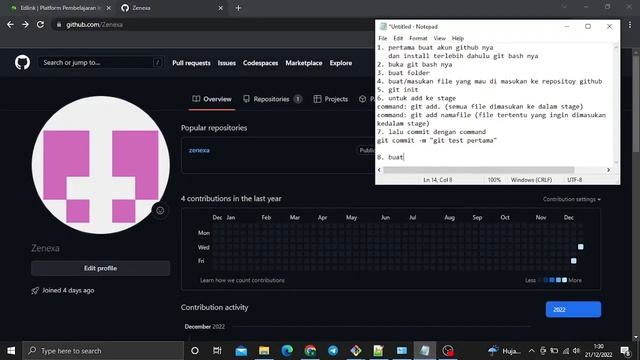The height and width of the screenshot is (360, 640).
Task: Click the Edit profile button
Action: [x=100, y=268]
